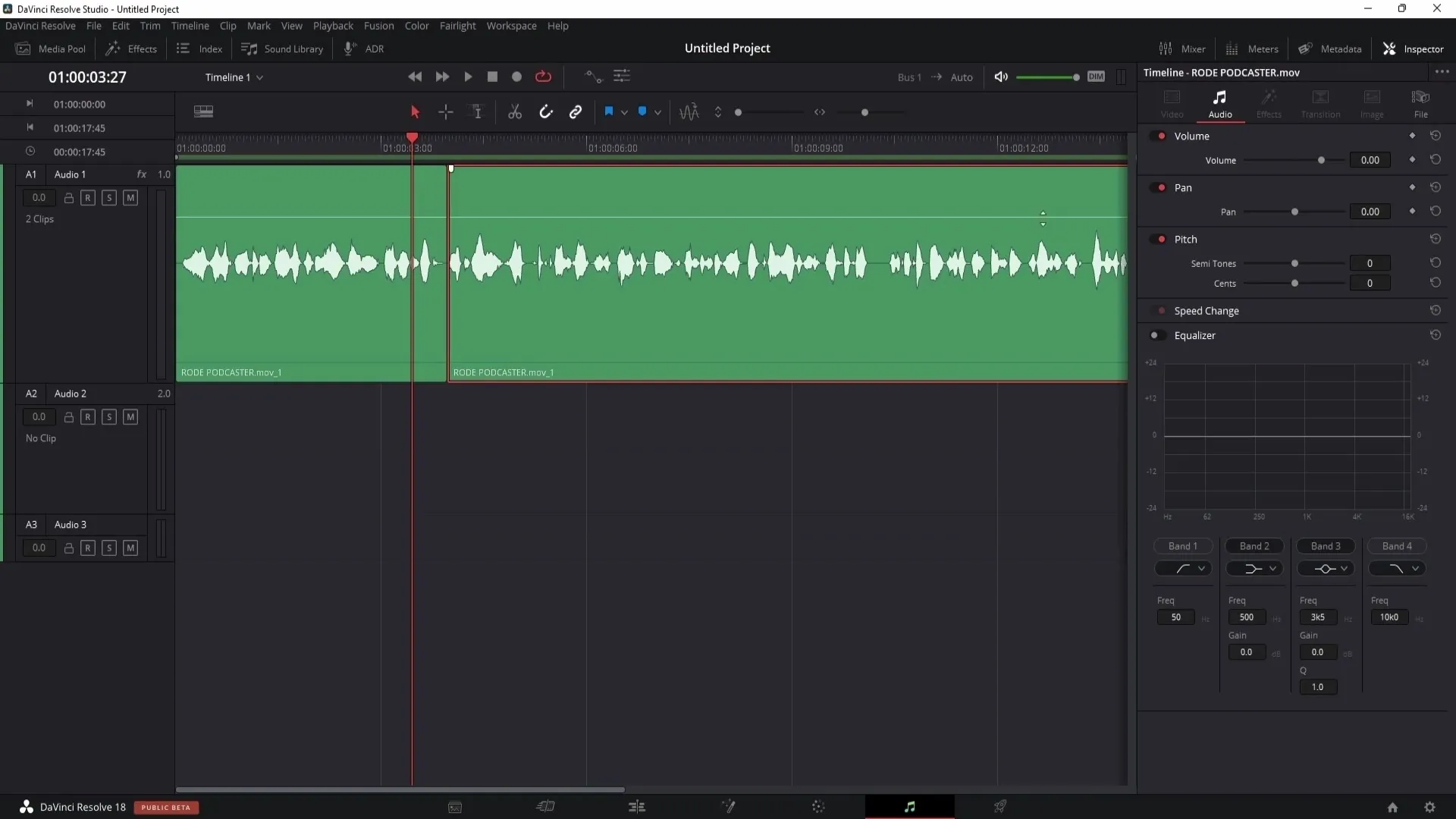Select the slip edit tool
Screen dimensions: 1456x819
click(x=478, y=112)
